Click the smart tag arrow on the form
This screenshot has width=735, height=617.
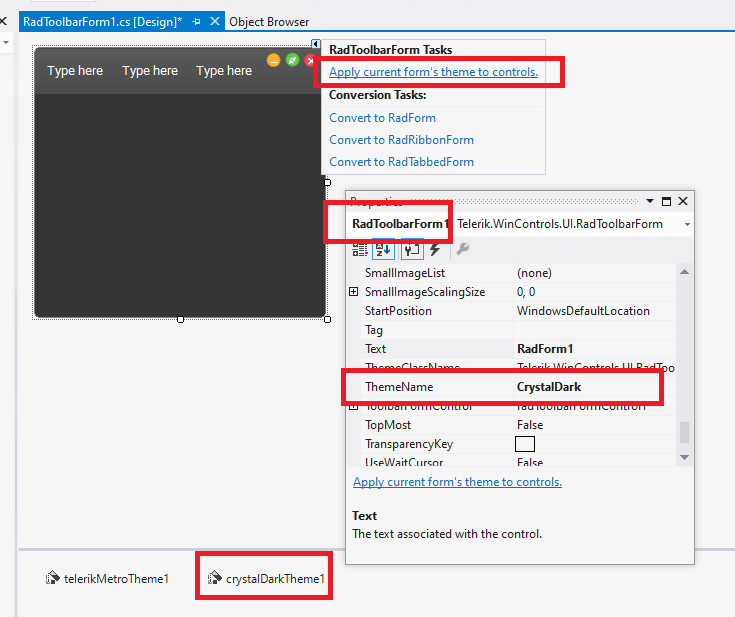coord(316,45)
